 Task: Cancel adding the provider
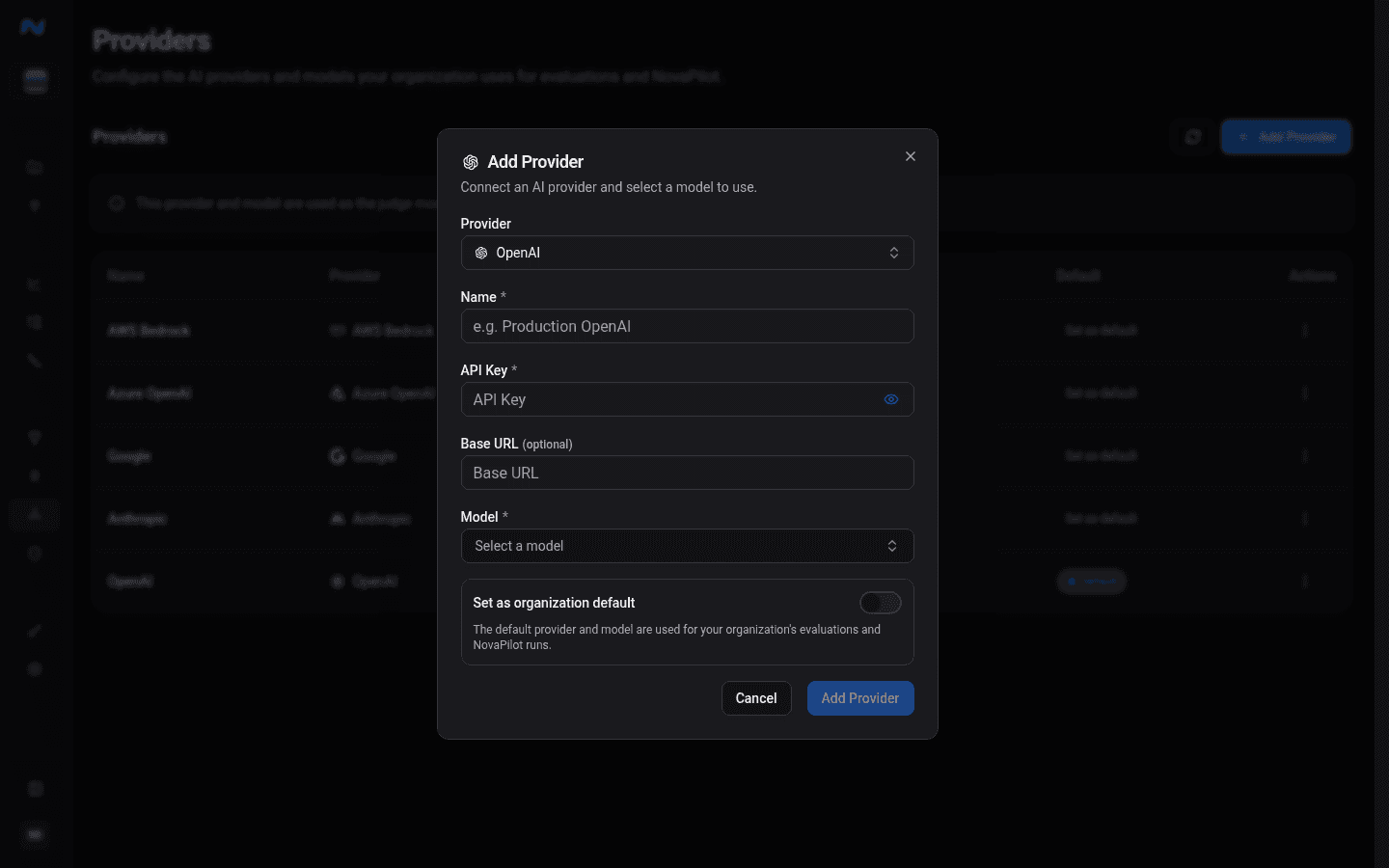click(x=756, y=698)
